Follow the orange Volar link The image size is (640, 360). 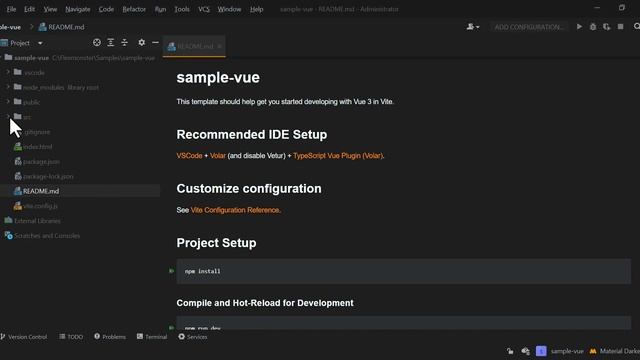click(x=218, y=156)
